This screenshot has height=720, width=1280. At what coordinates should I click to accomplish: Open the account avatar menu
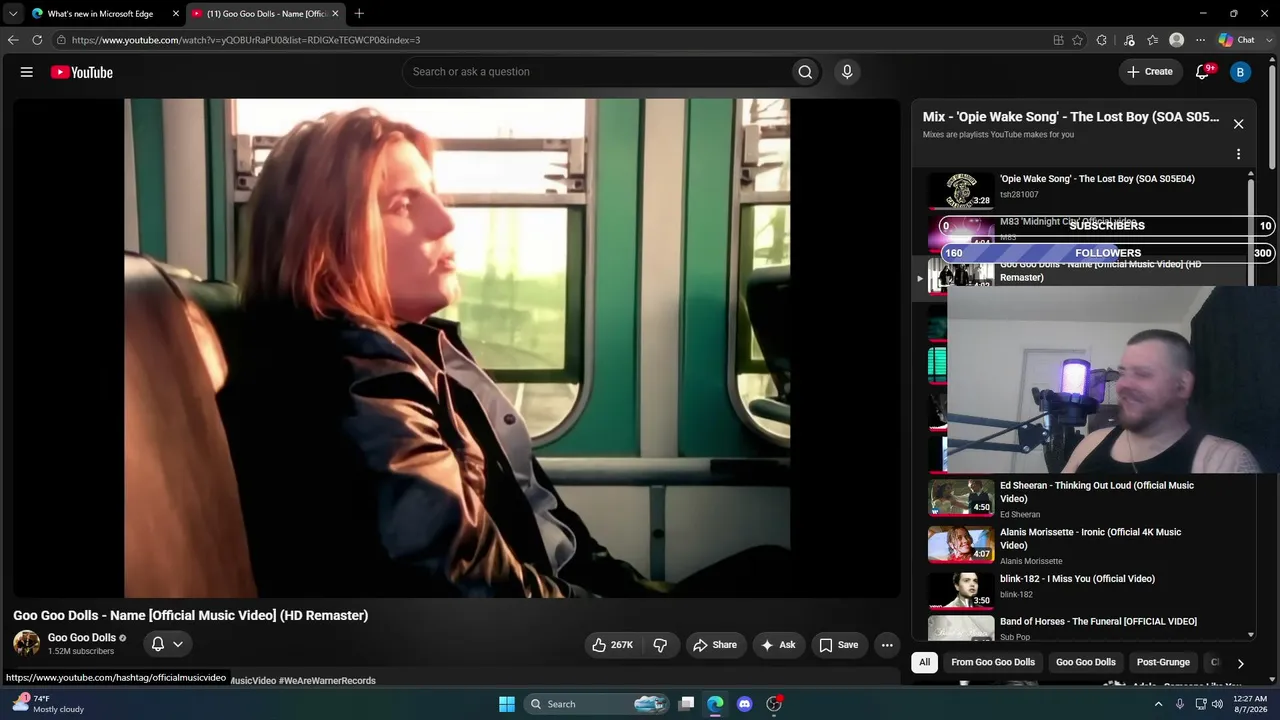pos(1240,72)
